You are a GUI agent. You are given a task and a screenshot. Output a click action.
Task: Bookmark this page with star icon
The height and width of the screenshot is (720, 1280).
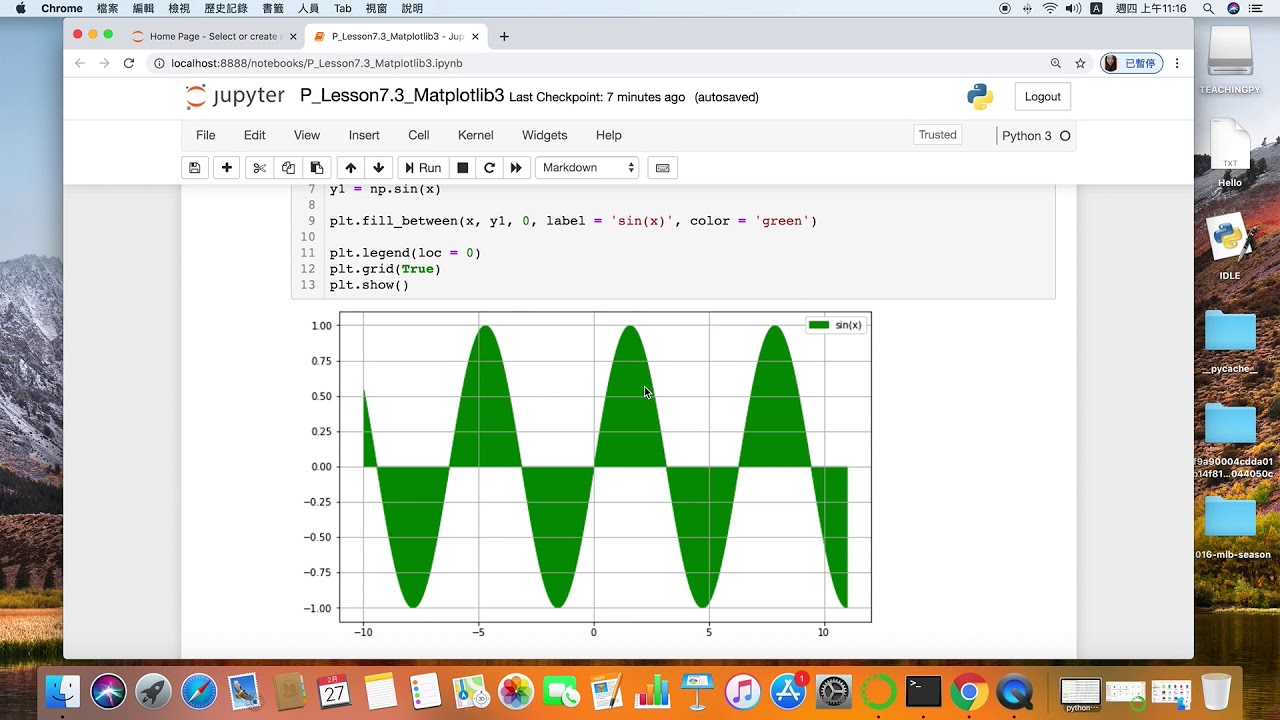(1080, 63)
